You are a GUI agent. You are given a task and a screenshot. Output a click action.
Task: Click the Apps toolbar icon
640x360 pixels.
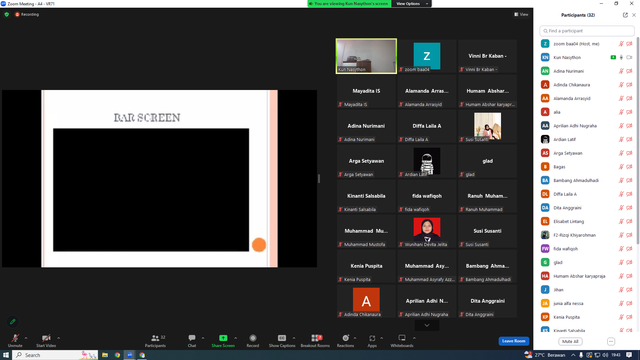(372, 338)
